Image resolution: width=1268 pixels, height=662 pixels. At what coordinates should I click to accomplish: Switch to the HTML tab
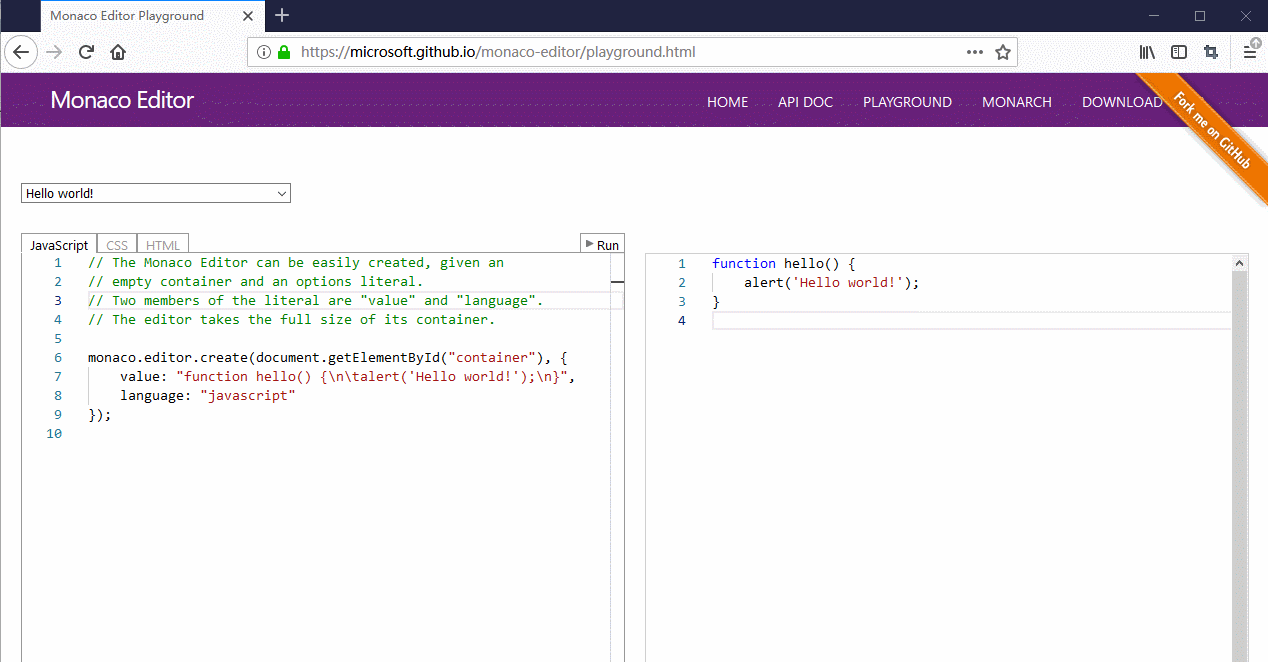pos(162,243)
